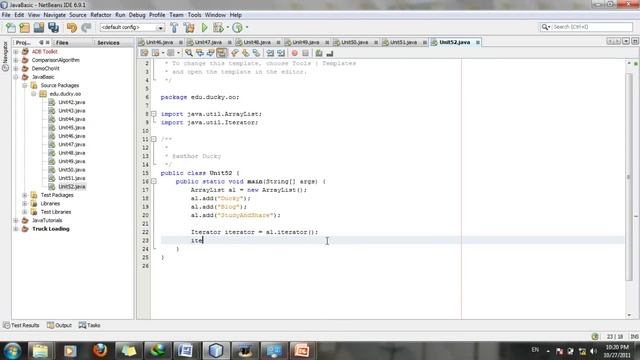
Task: Click the Uncomment icon in editor toolbar
Action: [x=330, y=53]
